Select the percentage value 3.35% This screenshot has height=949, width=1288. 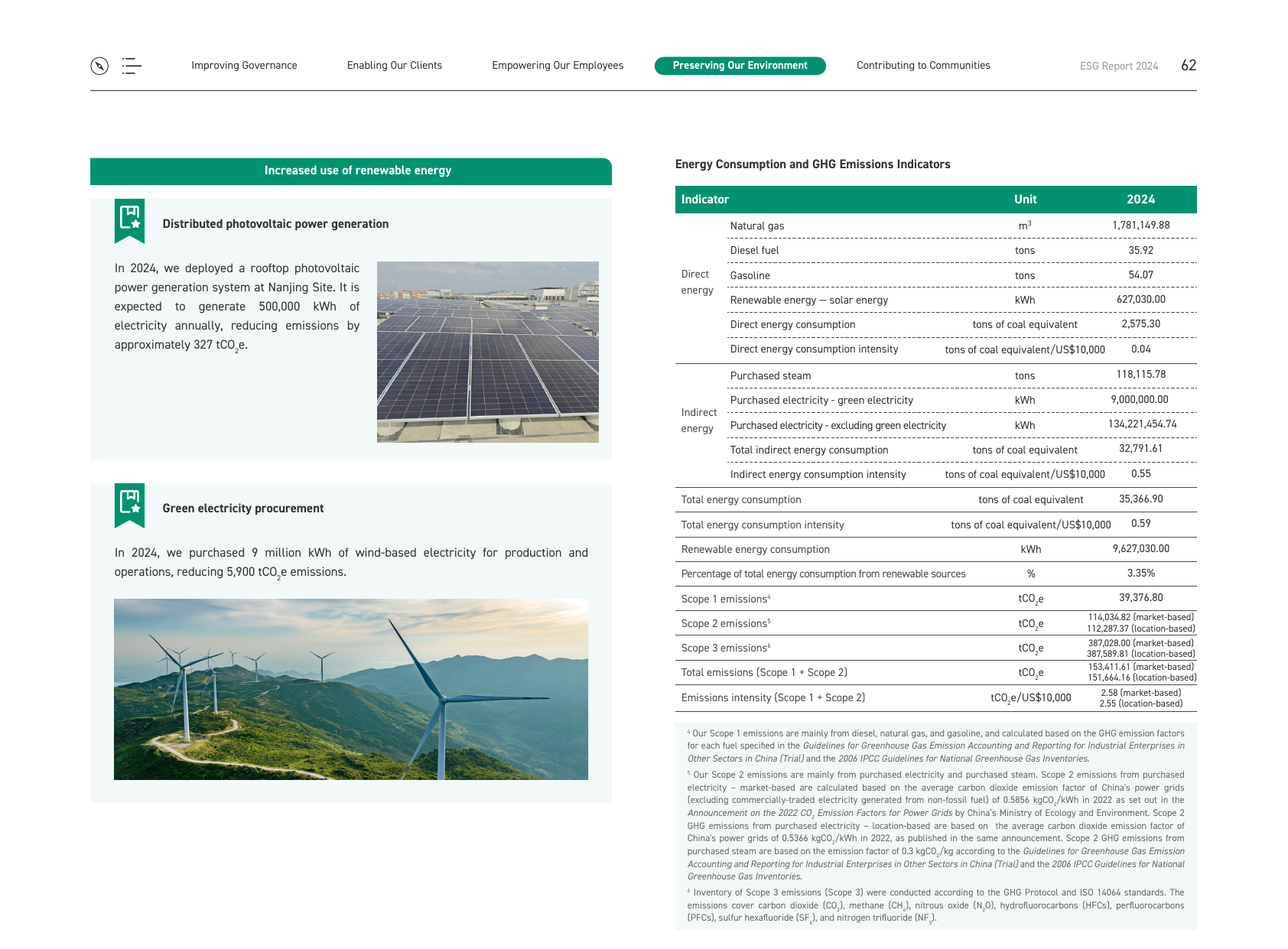click(x=1141, y=574)
